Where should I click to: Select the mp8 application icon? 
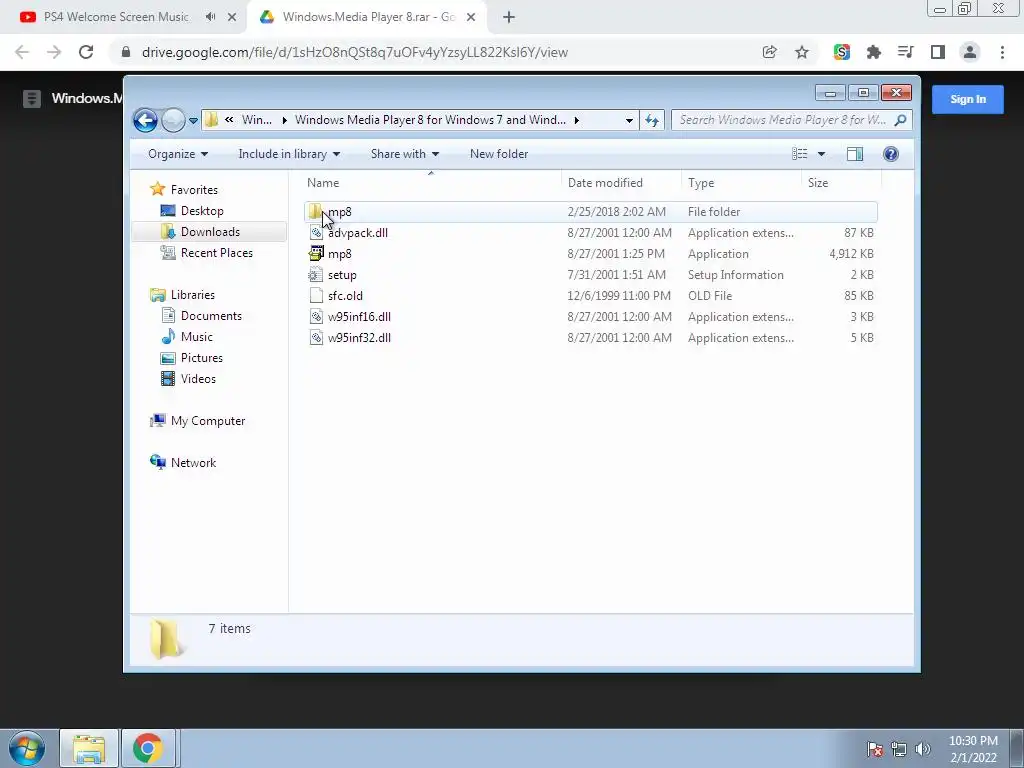(316, 253)
